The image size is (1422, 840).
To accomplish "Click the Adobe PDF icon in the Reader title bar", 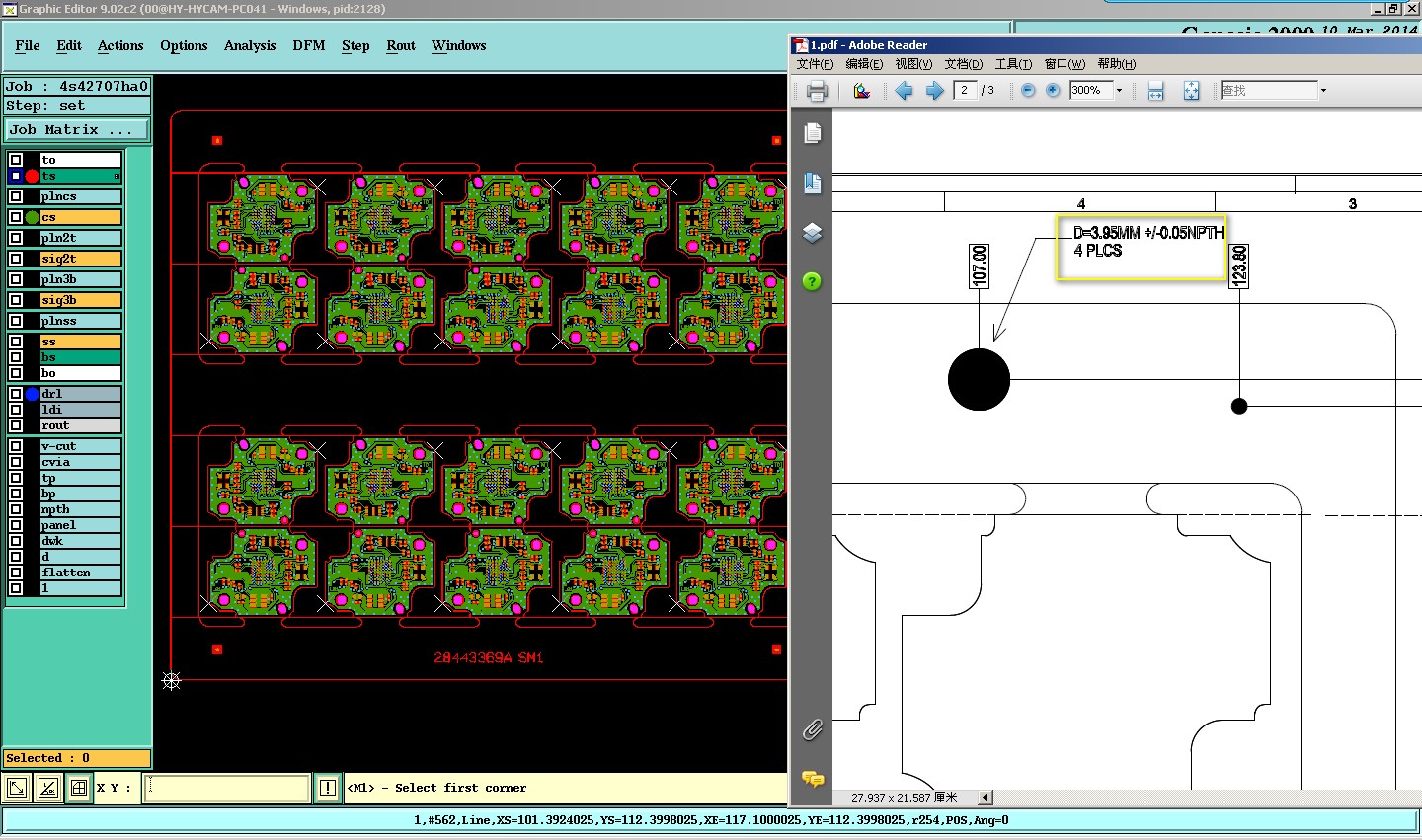I will [801, 45].
